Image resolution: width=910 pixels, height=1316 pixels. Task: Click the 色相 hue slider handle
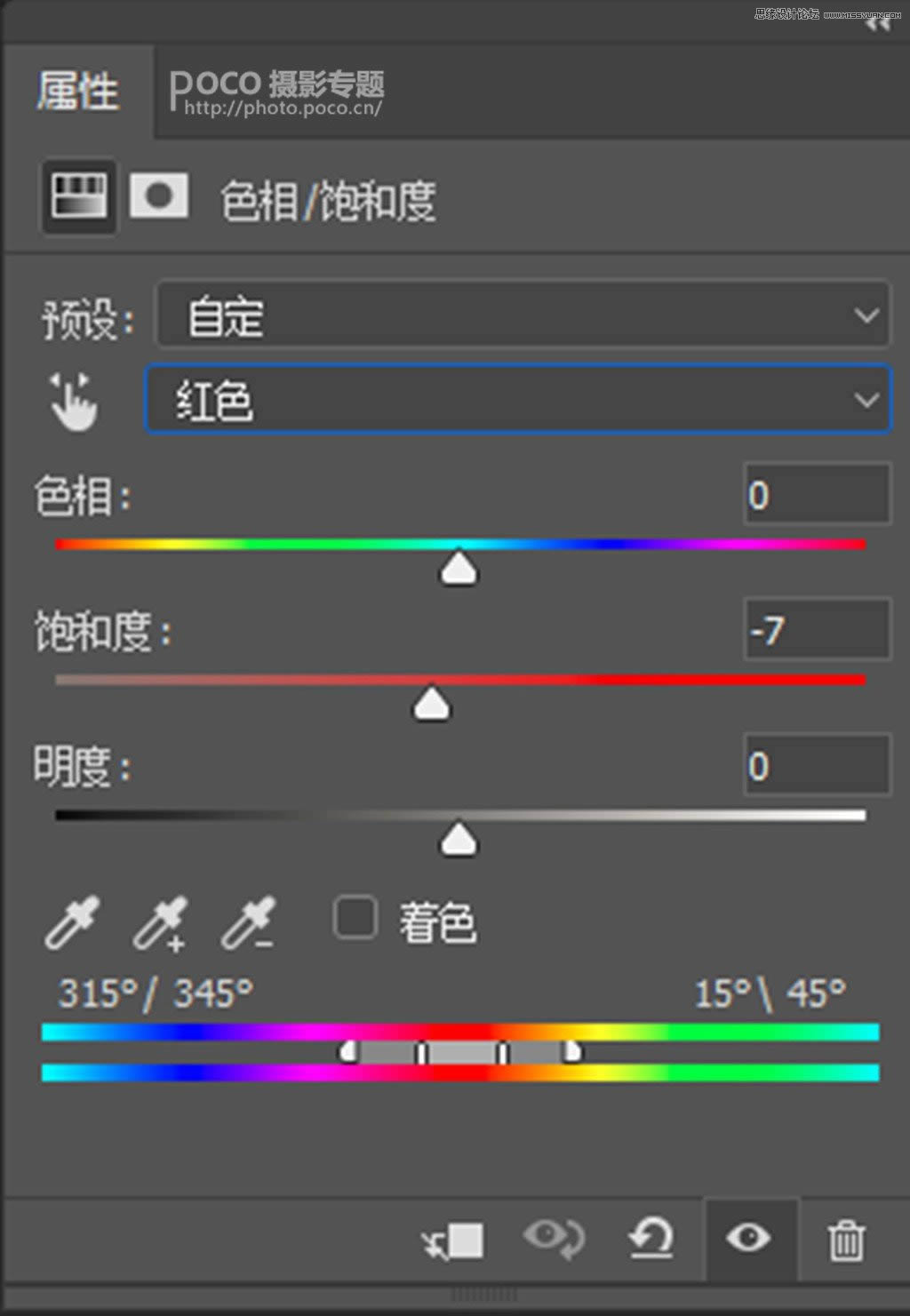click(459, 569)
